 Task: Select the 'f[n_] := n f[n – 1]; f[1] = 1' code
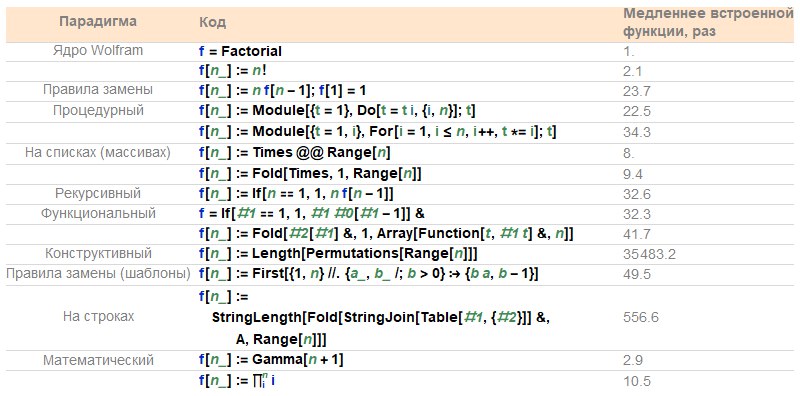(x=283, y=91)
